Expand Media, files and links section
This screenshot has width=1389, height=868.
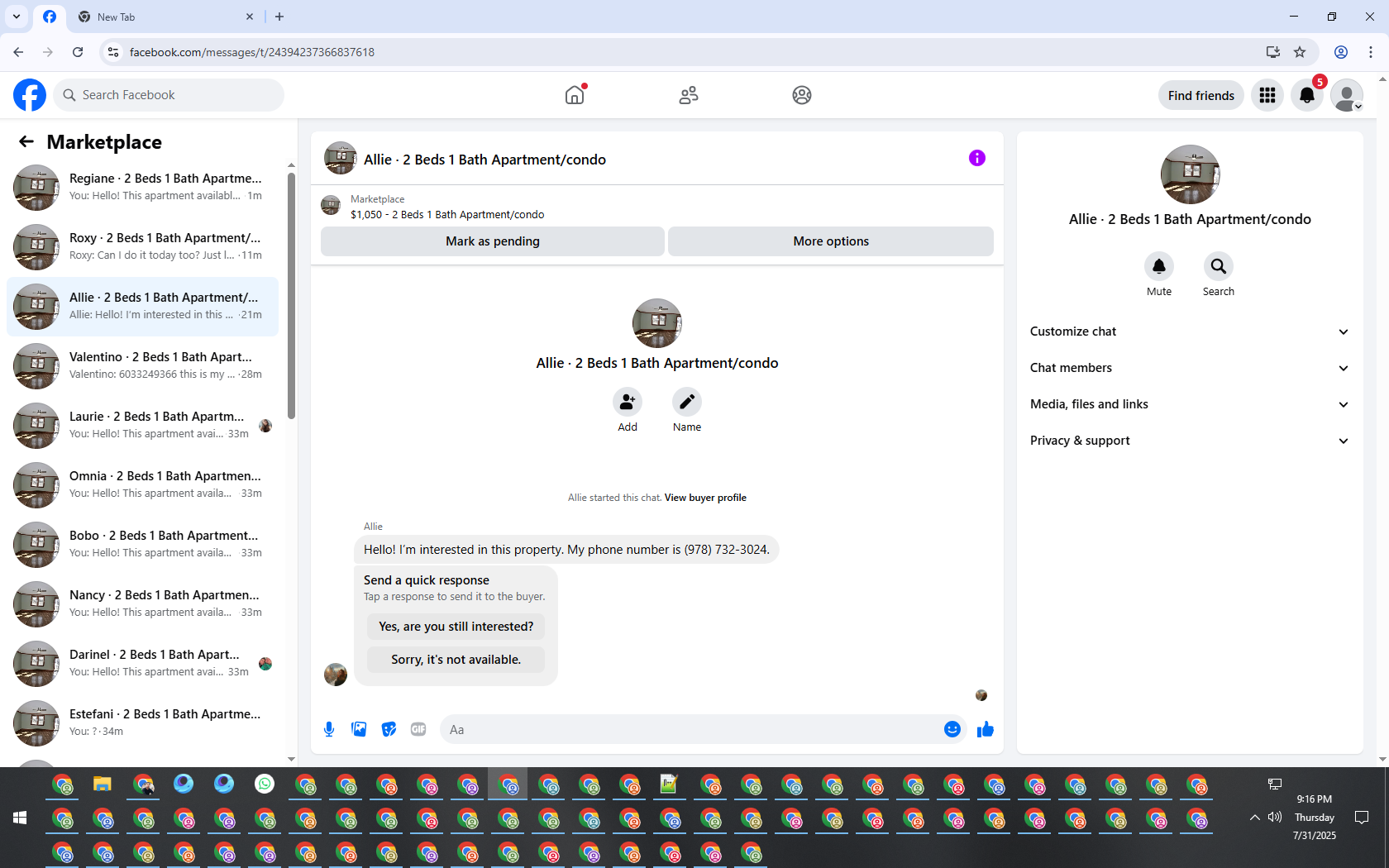coord(1190,404)
